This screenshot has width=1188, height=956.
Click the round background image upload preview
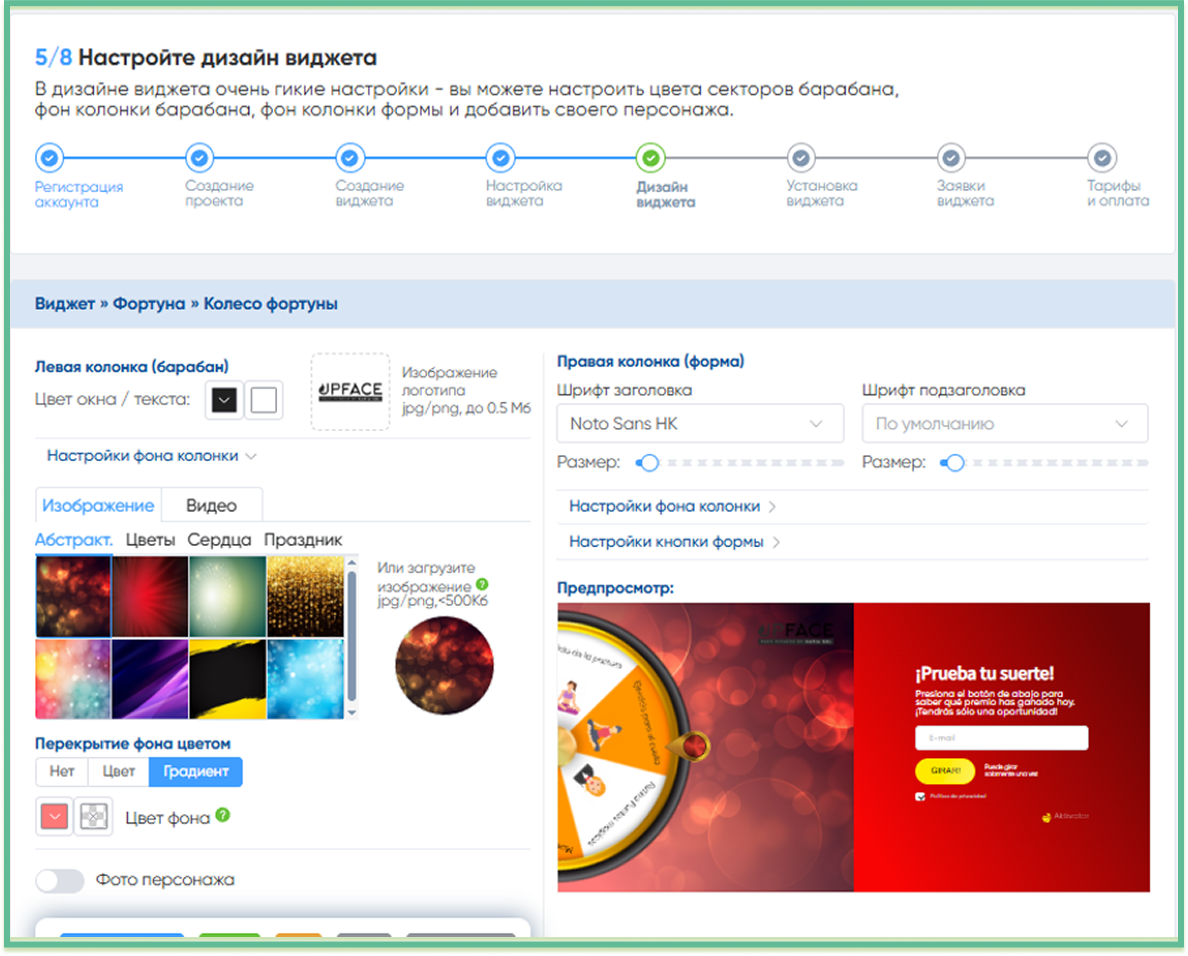coord(443,665)
